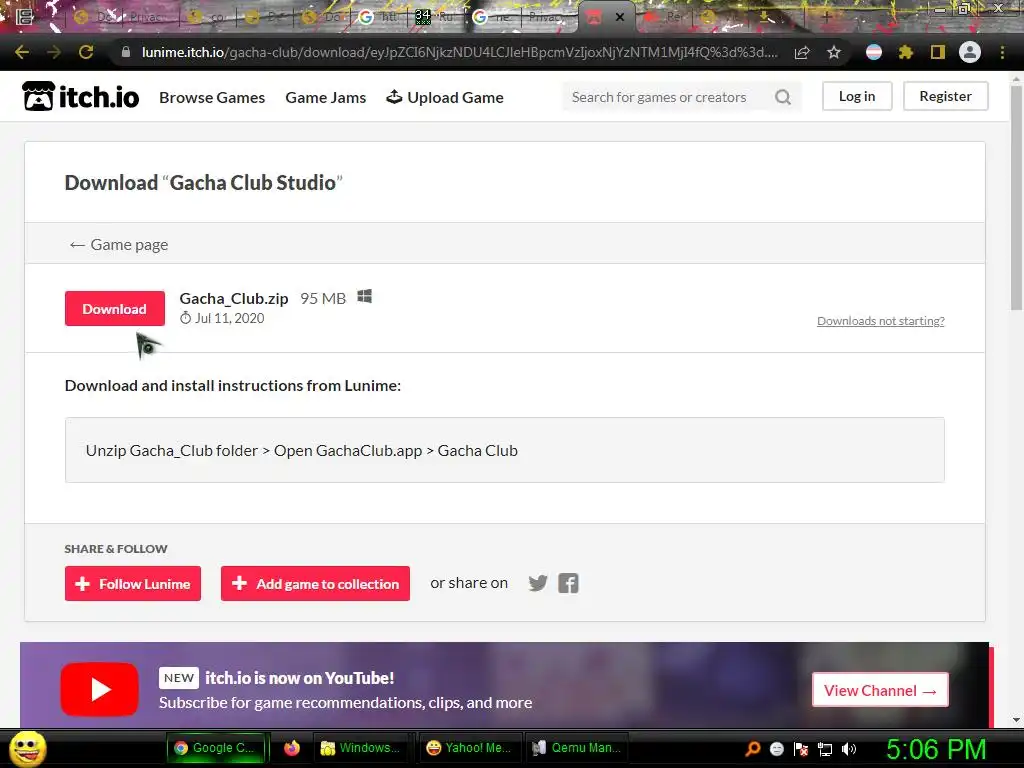Click the View Channel button

(880, 690)
